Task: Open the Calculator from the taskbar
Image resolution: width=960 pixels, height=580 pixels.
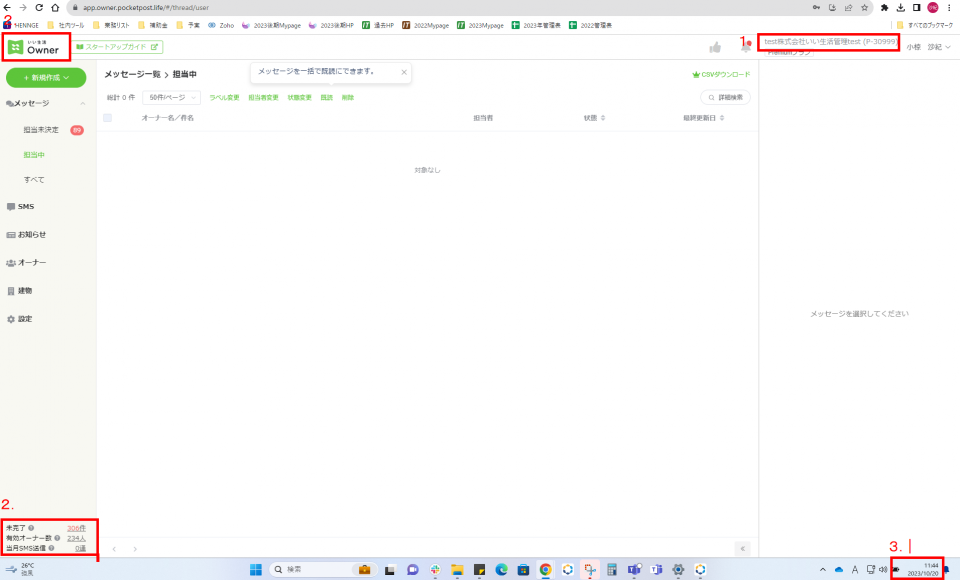Action: 612,570
